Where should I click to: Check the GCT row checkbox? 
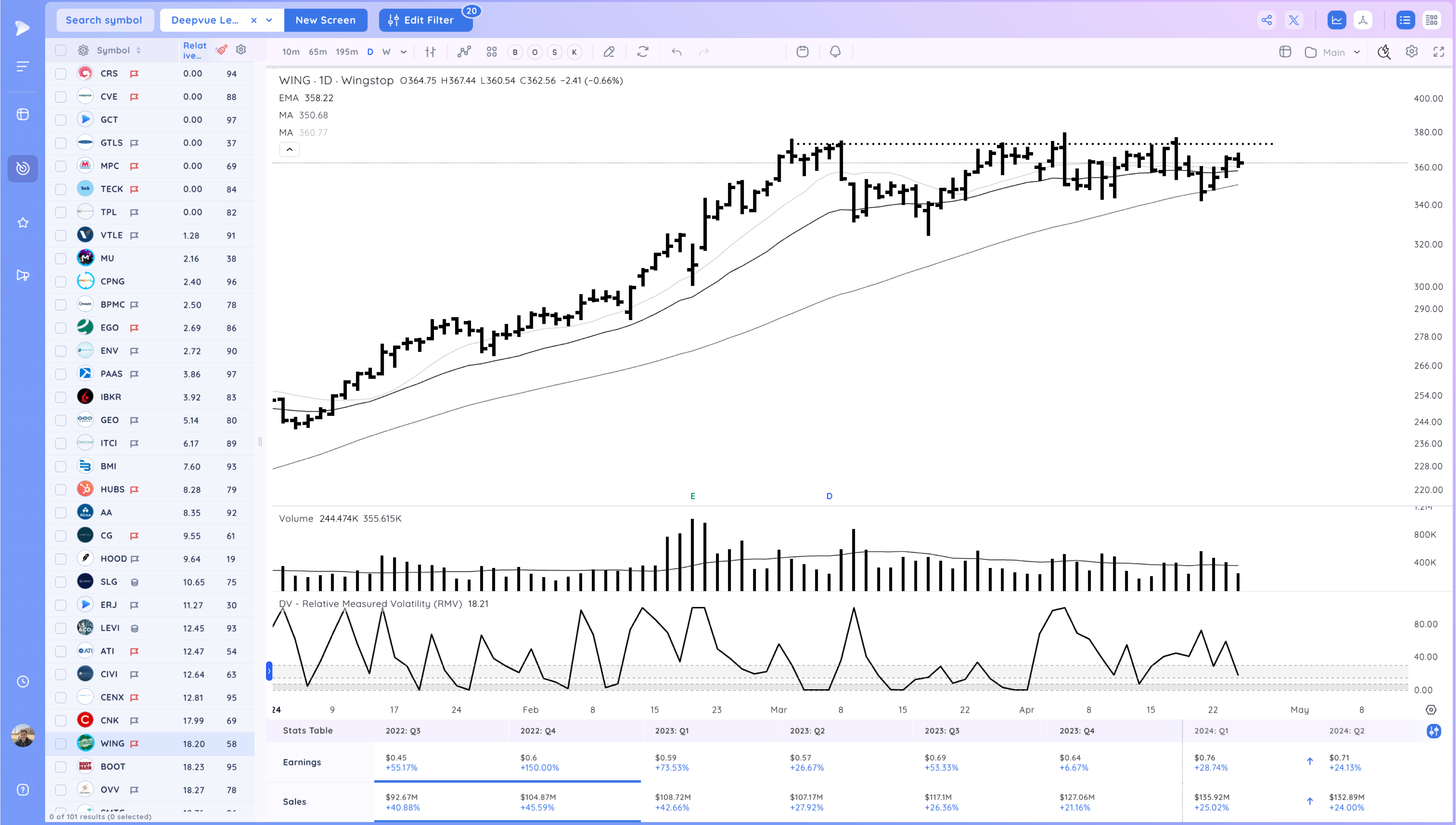point(60,120)
